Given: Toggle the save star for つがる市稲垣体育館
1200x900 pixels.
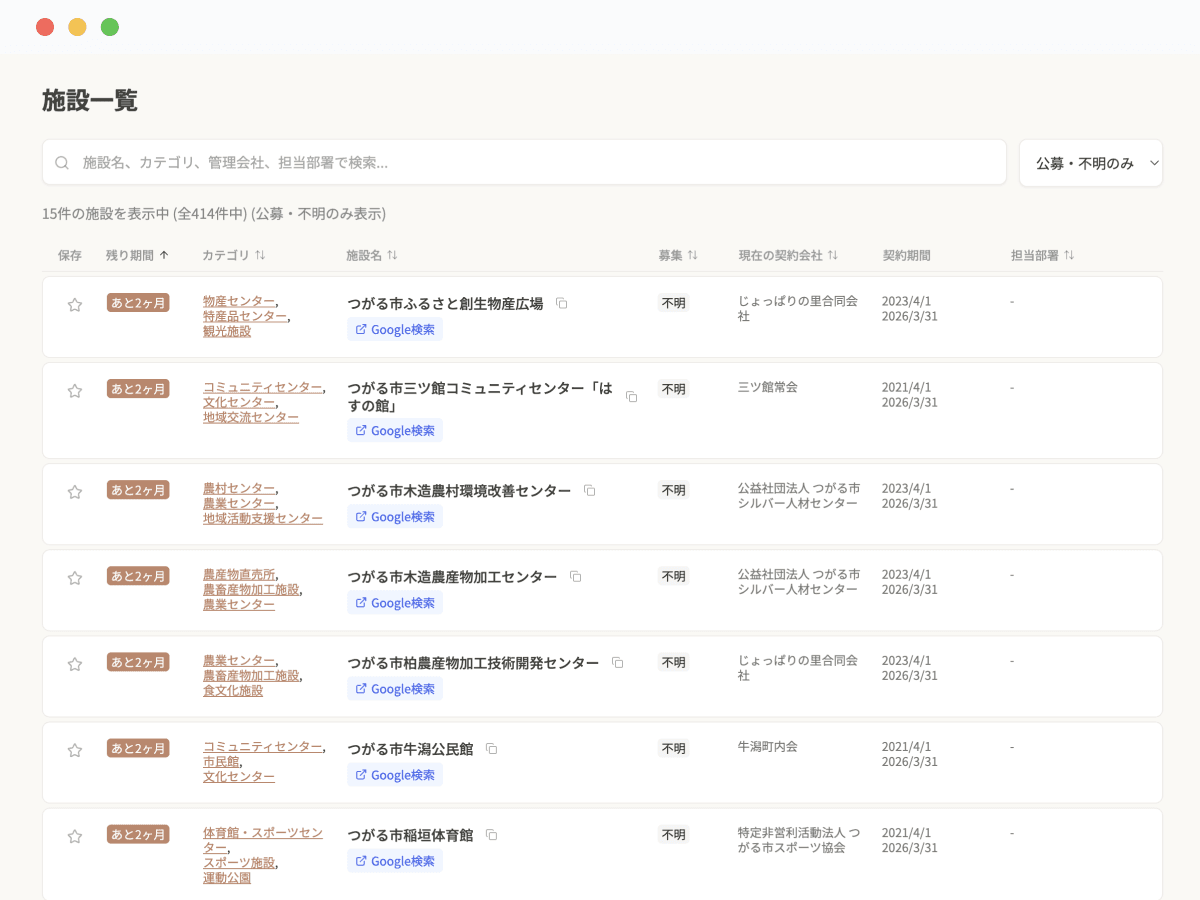Looking at the screenshot, I should click(74, 835).
